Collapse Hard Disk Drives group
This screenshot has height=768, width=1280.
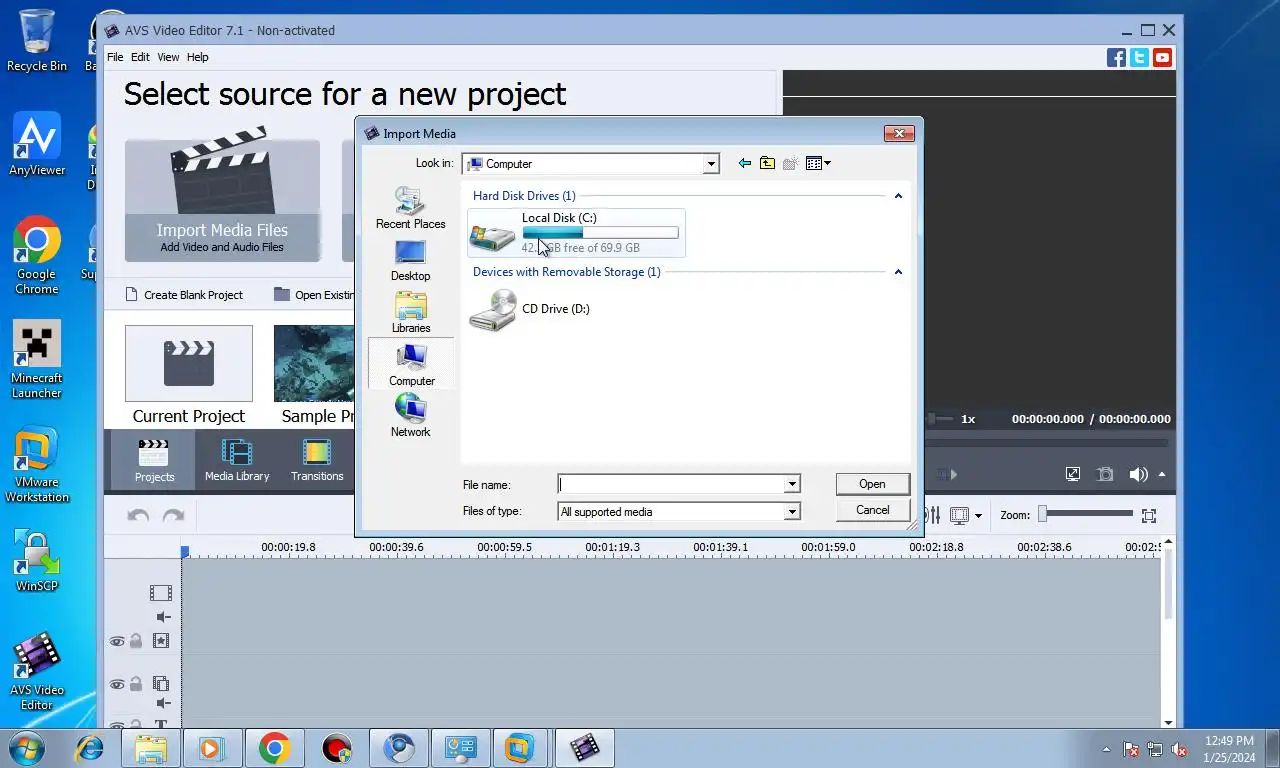click(x=898, y=196)
